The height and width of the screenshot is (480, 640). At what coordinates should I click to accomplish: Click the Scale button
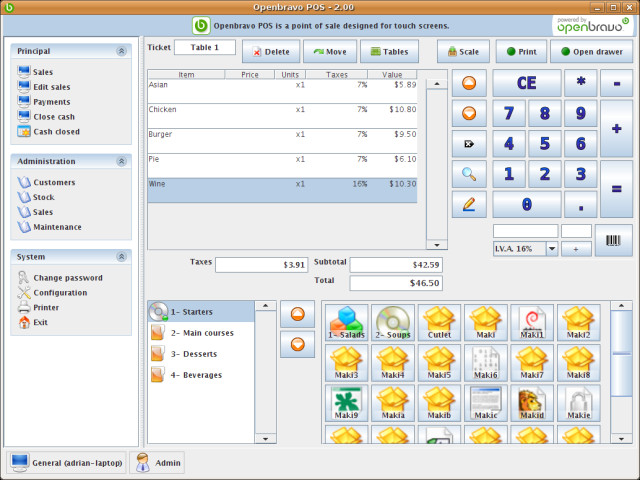pyautogui.click(x=463, y=51)
